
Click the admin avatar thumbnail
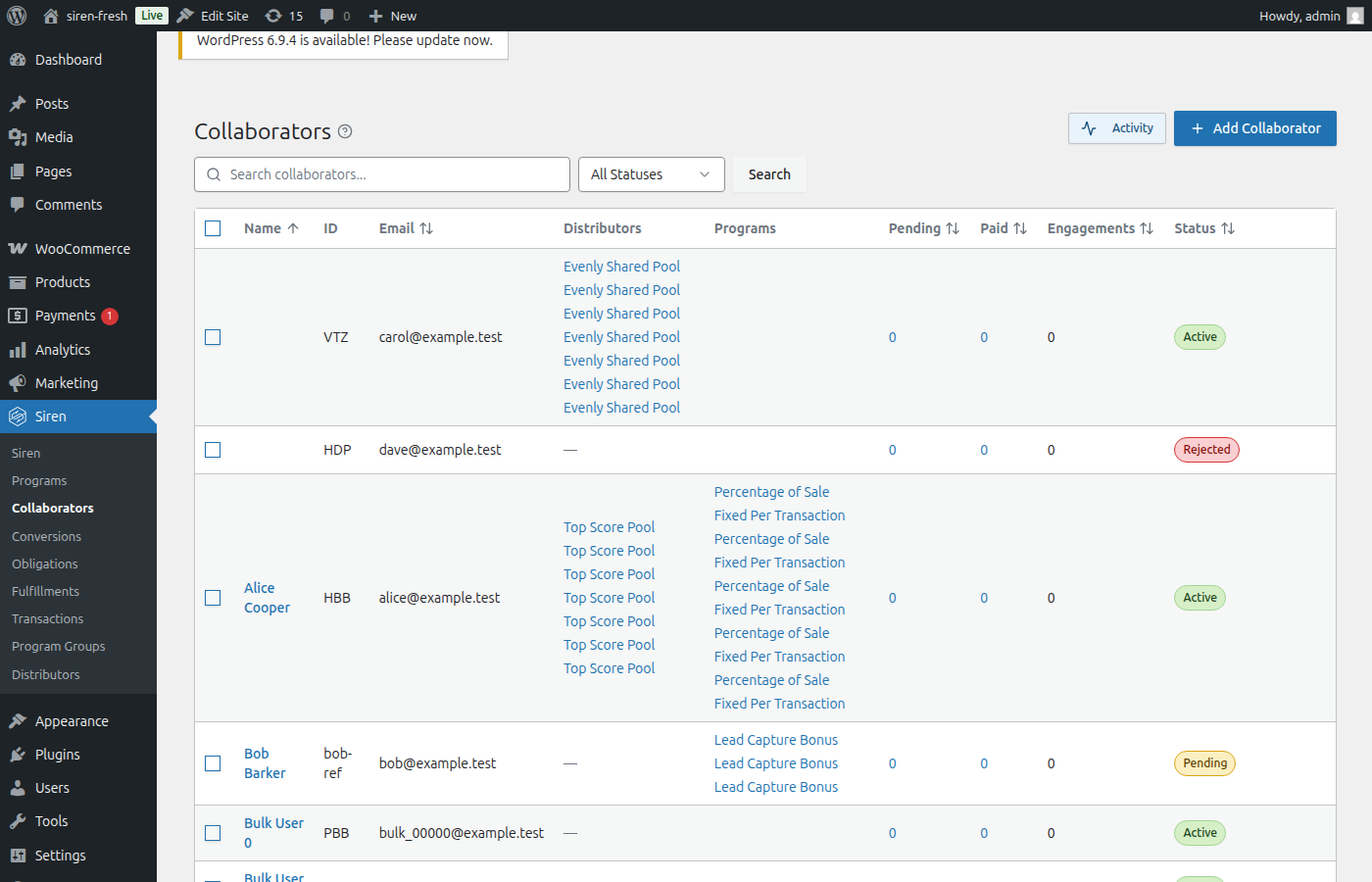click(1355, 16)
